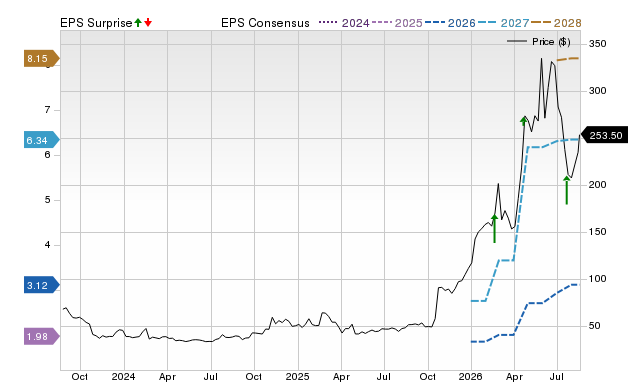The height and width of the screenshot is (382, 640).
Task: Click the 8.15 EPS value tag
Action: pyautogui.click(x=42, y=59)
